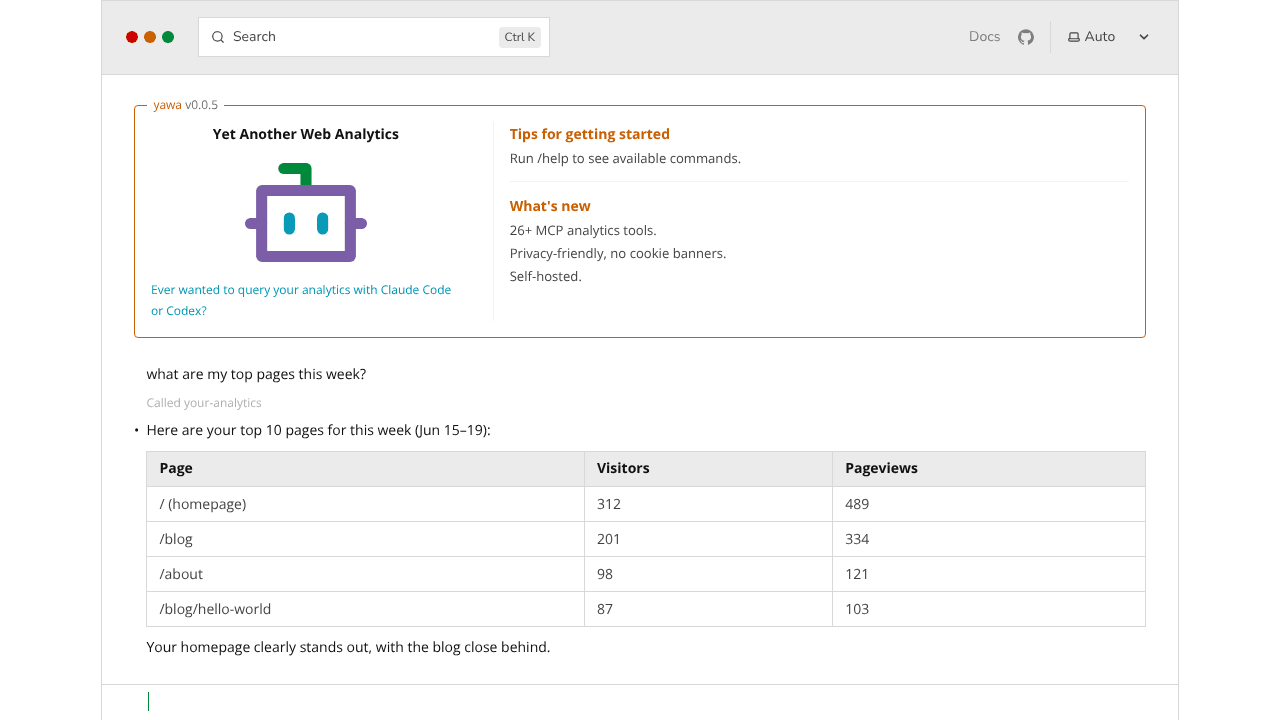Screen dimensions: 1280x720
Task: Click '26+ MCP analytics tools.' line
Action: [583, 231]
